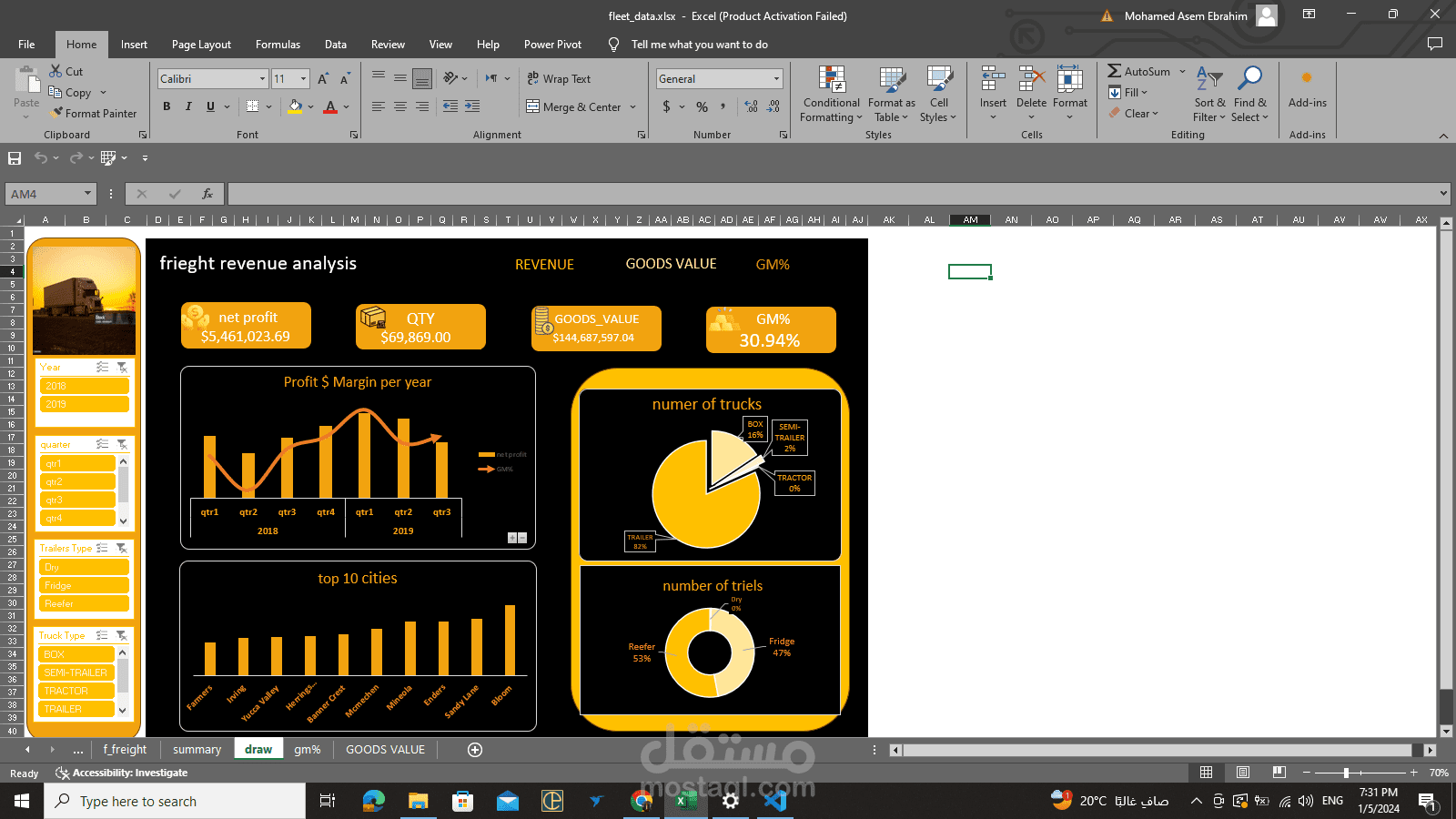Clear the filter on the Year slicer
This screenshot has width=1456, height=819.
click(x=124, y=367)
